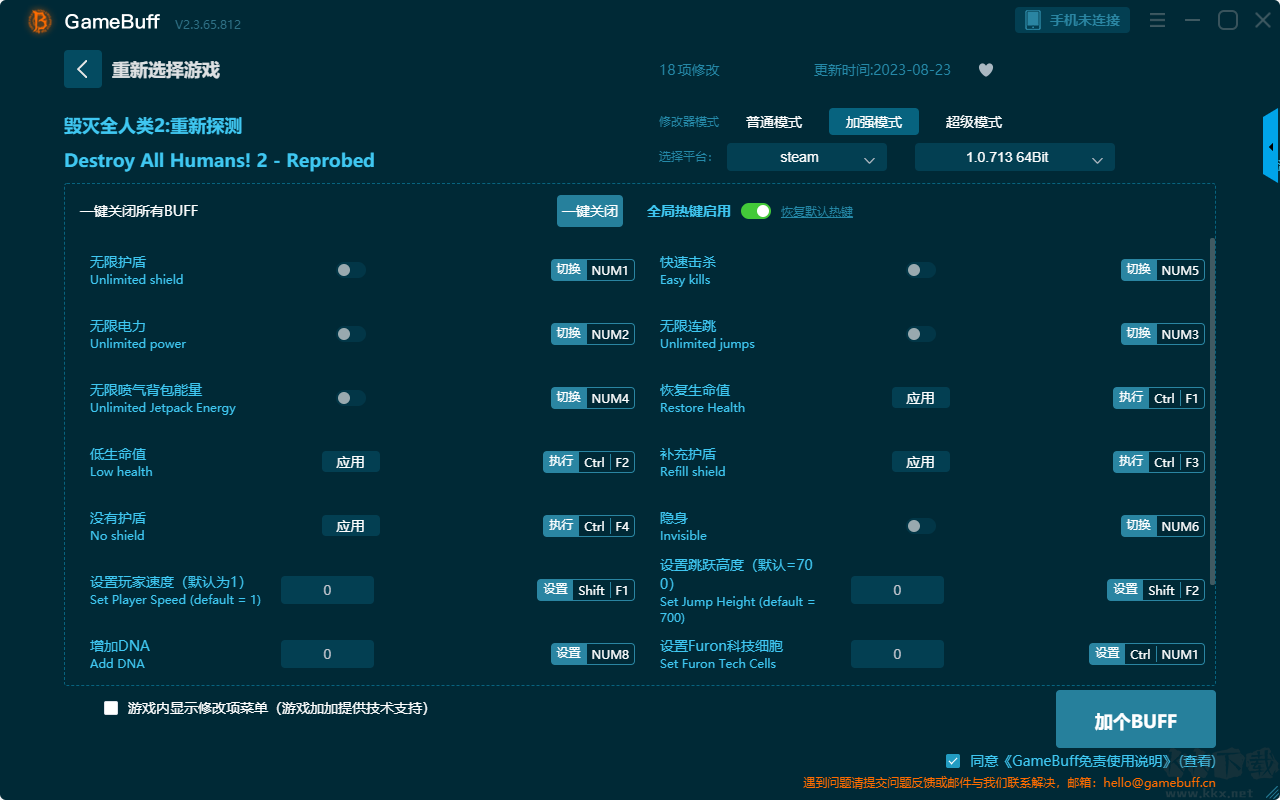1280x800 pixels.
Task: Click the Destroy All Humans! 2 - Reprobed title
Action: [x=219, y=160]
